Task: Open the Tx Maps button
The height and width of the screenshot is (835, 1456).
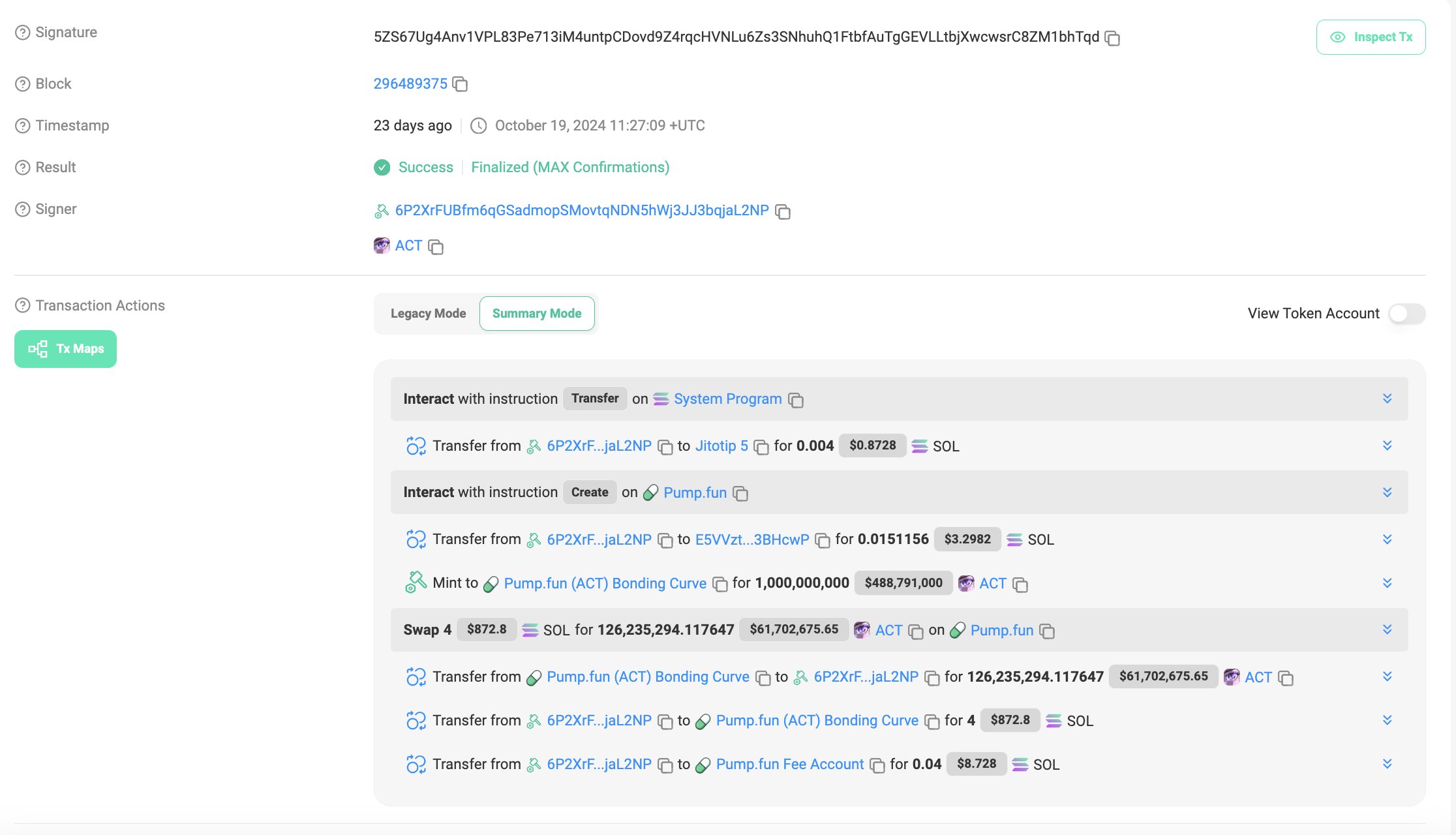Action: point(65,349)
